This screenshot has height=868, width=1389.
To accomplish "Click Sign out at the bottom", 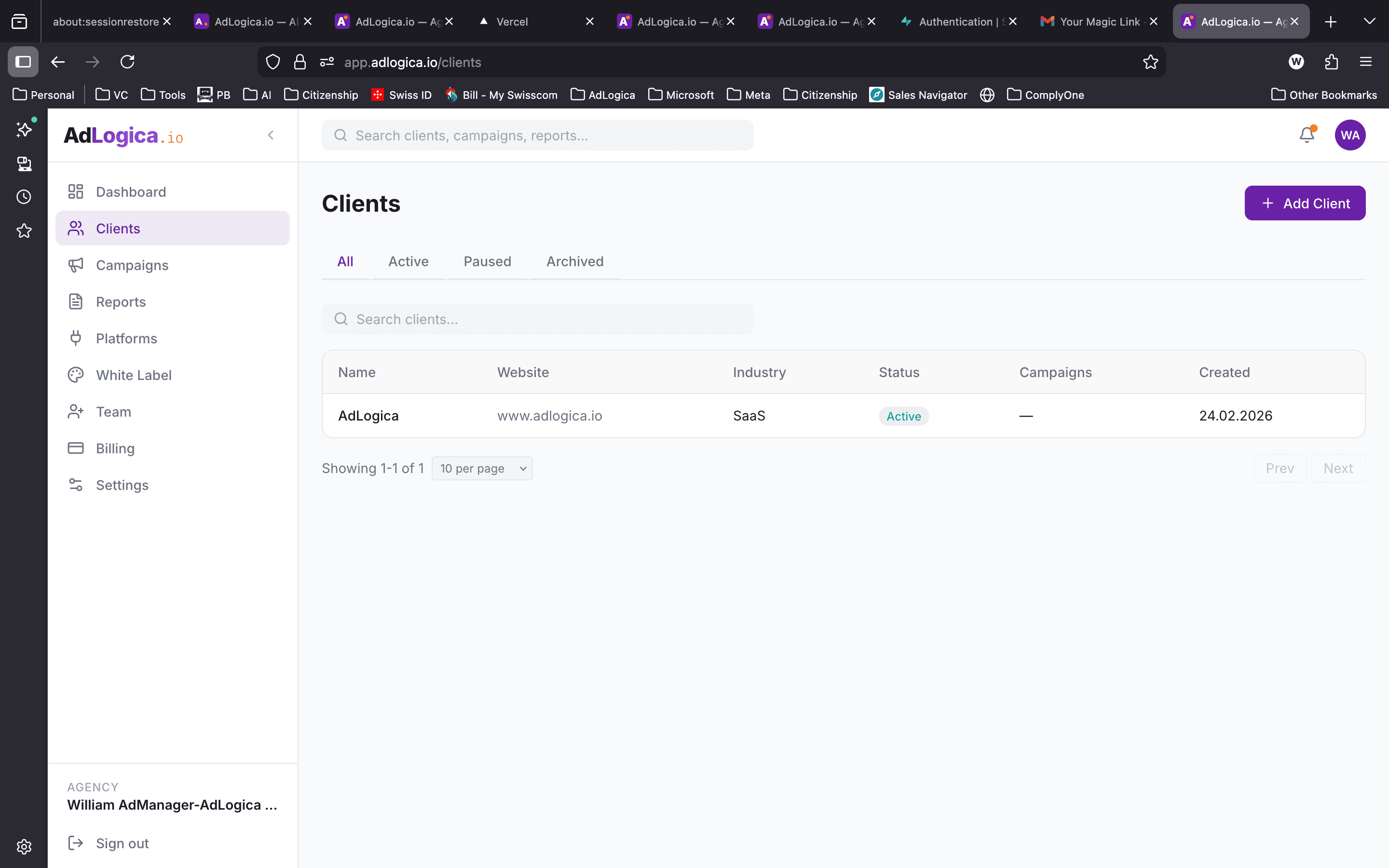I will tap(122, 843).
